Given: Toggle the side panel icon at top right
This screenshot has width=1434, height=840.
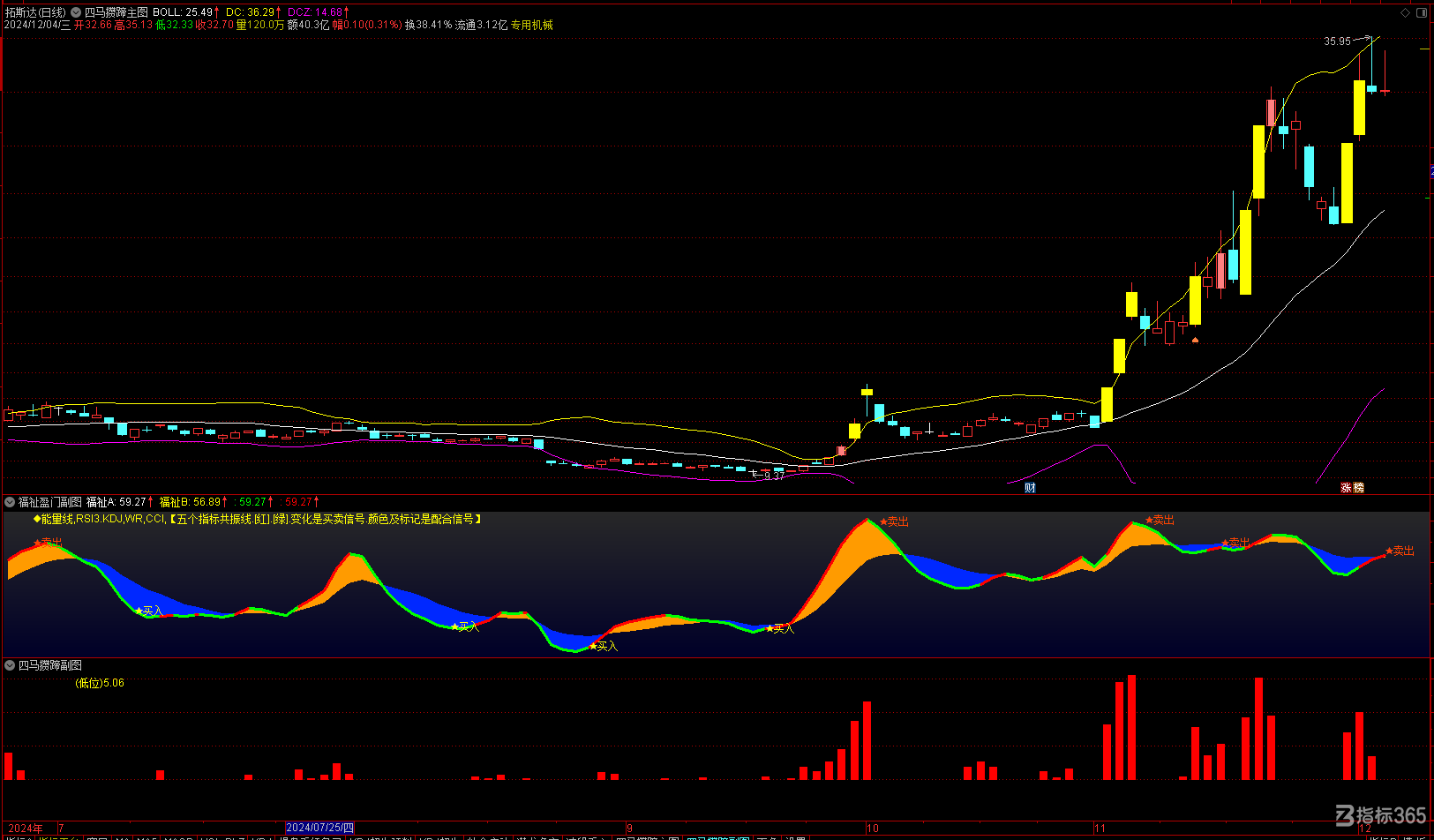Looking at the screenshot, I should tap(1421, 12).
